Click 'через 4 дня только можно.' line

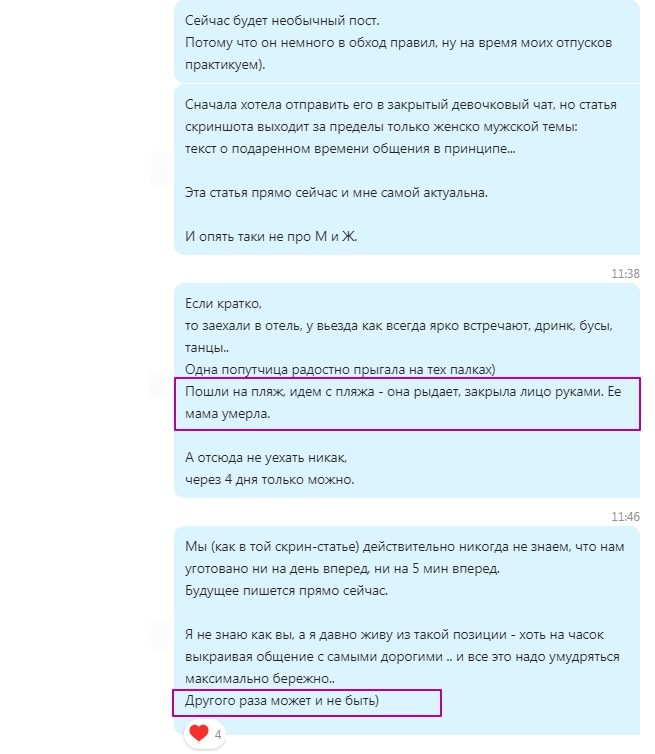coord(269,479)
